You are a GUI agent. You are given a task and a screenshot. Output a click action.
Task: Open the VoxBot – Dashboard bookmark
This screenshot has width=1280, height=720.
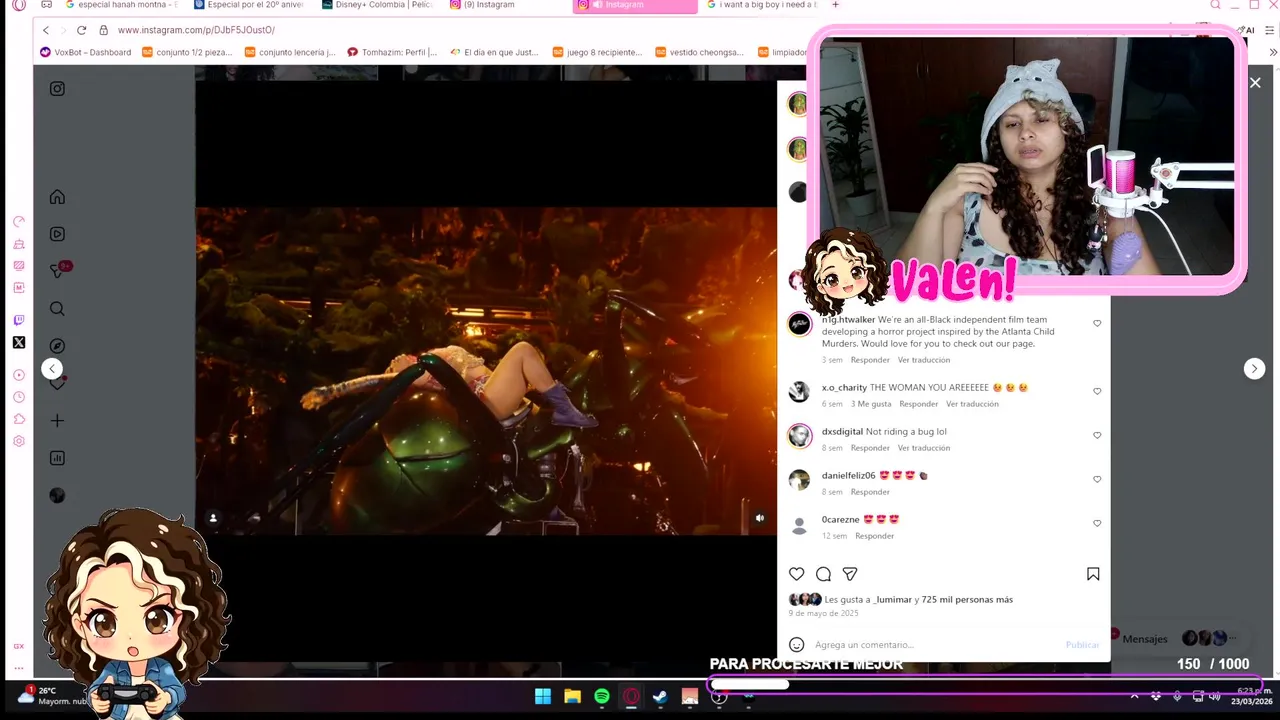(85, 52)
